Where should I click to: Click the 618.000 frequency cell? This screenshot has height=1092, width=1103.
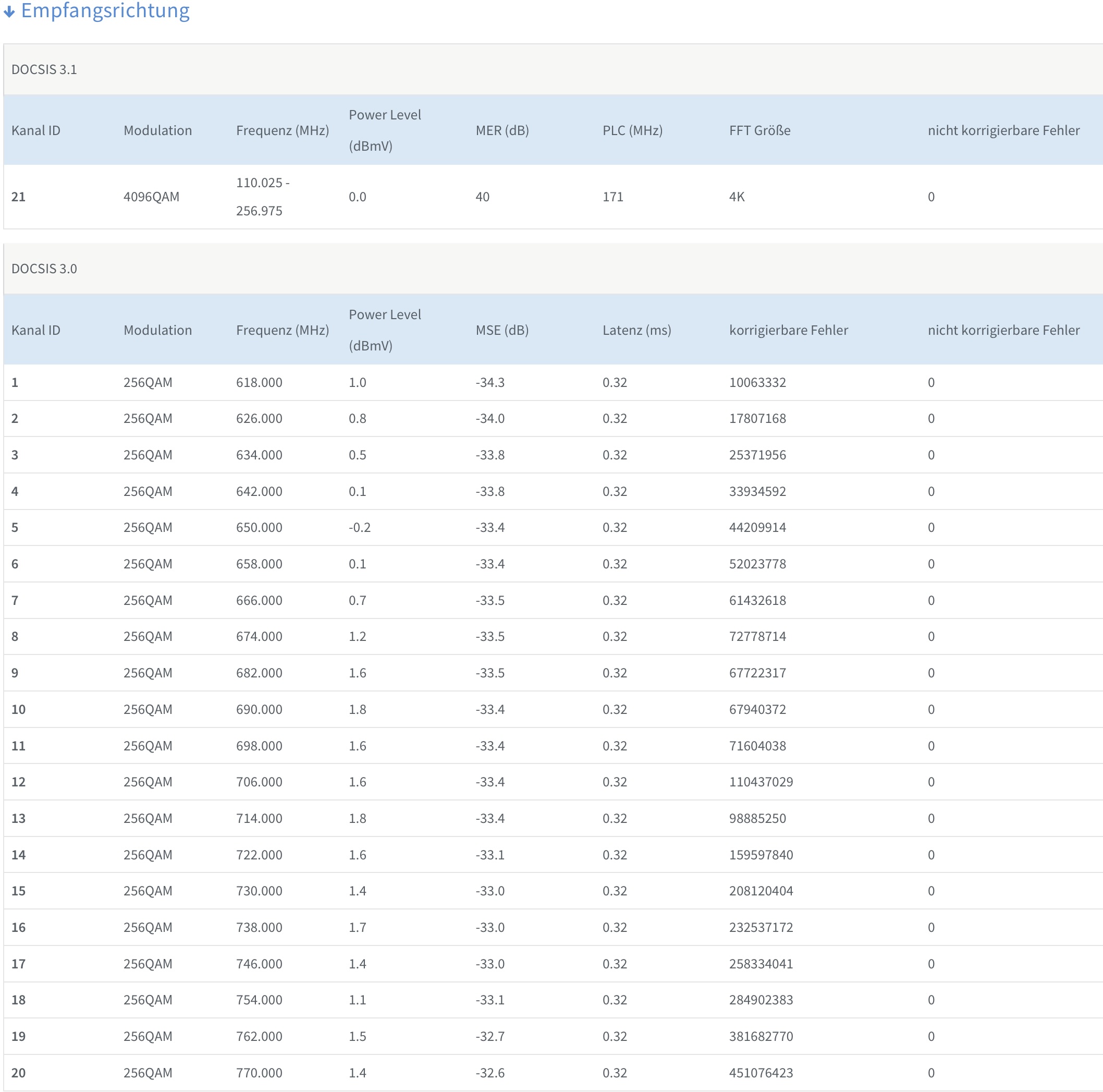[x=259, y=383]
